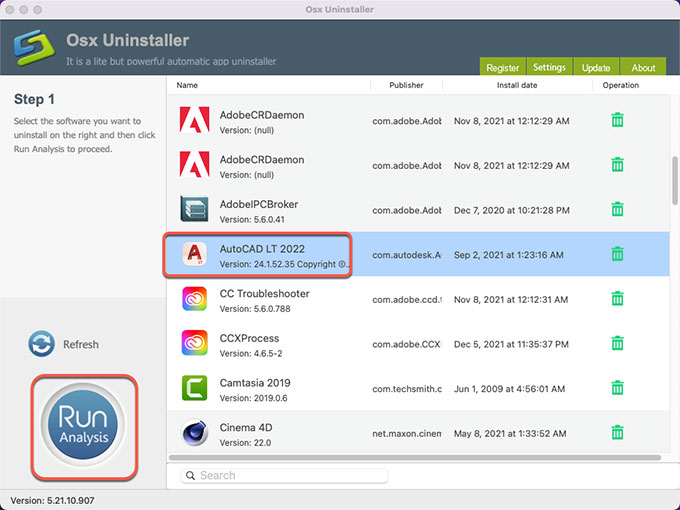Click install date Dec 5, 2021 cell

pyautogui.click(x=511, y=344)
